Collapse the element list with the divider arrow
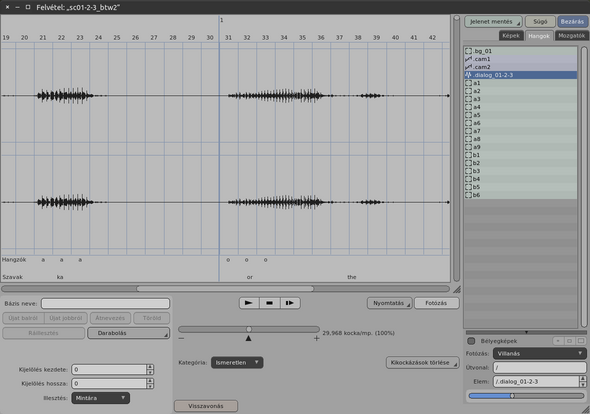This screenshot has height=414, width=590. pyautogui.click(x=526, y=332)
